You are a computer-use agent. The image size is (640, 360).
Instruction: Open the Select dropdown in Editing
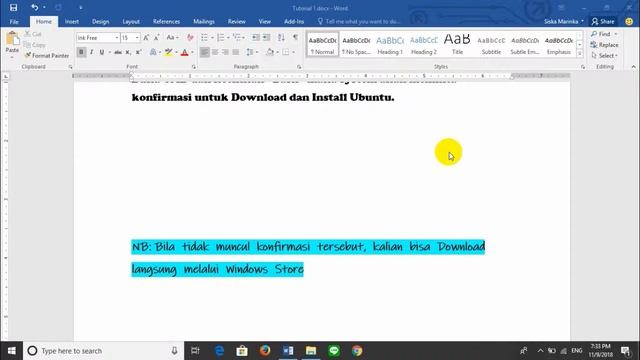click(x=604, y=56)
